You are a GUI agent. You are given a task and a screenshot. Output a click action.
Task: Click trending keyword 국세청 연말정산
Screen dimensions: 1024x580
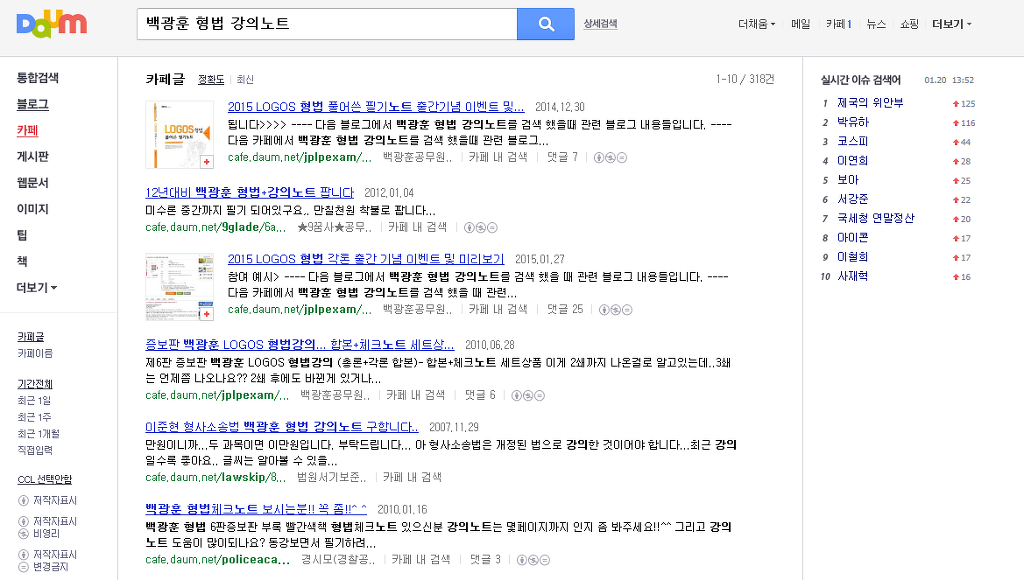[876, 218]
